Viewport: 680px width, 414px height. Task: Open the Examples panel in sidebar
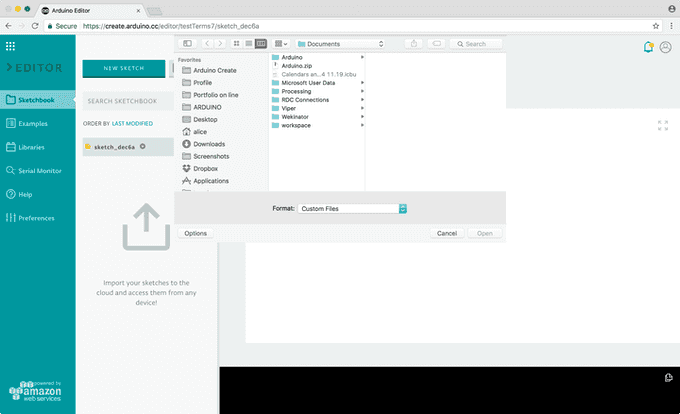pos(33,123)
